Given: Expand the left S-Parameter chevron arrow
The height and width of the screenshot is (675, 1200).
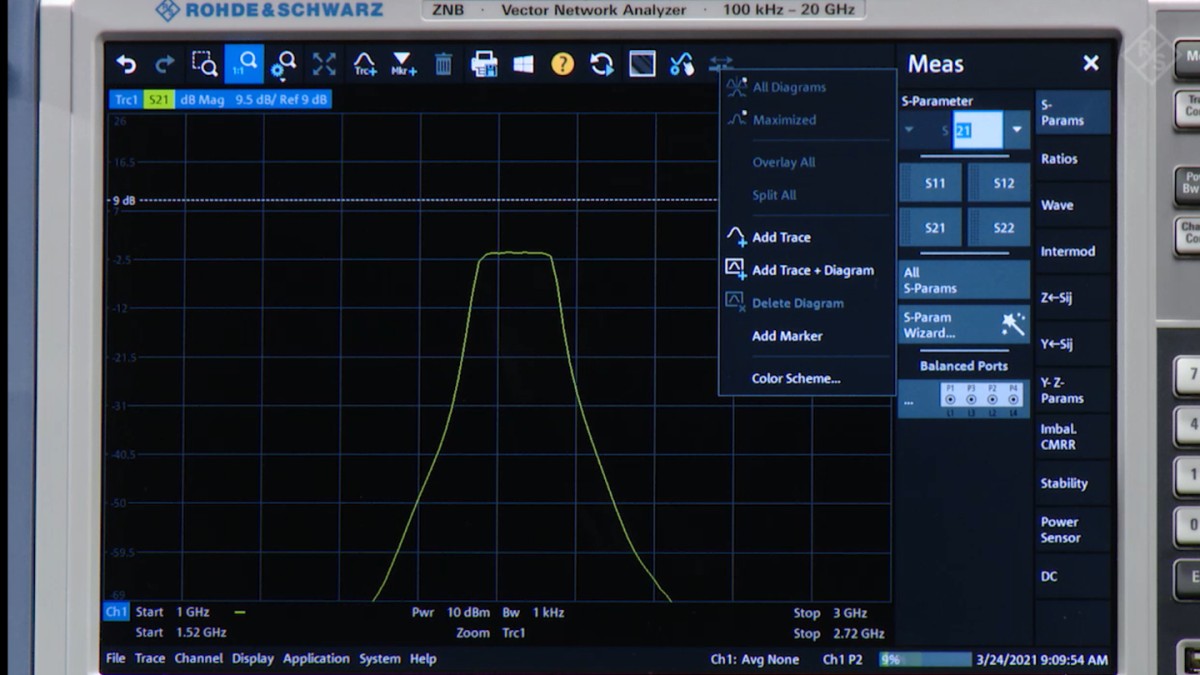Looking at the screenshot, I should coord(910,130).
